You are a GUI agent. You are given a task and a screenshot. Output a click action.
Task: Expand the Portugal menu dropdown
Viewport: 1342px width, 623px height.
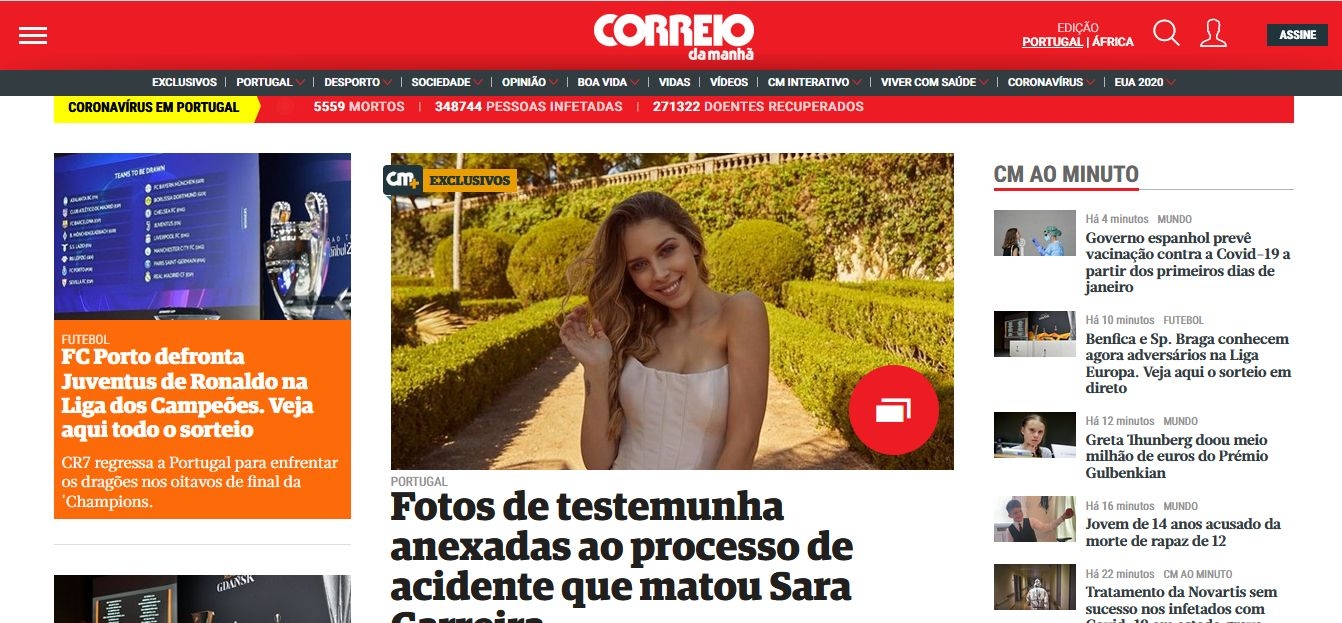299,83
